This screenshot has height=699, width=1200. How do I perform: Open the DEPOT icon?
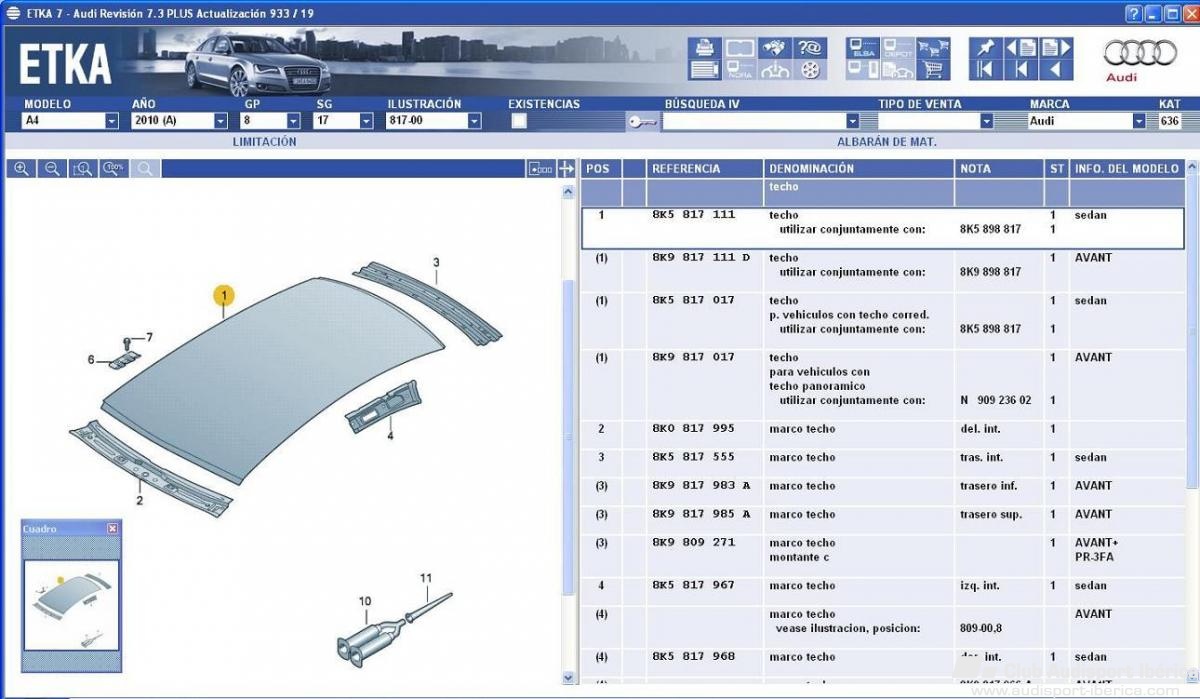pyautogui.click(x=898, y=48)
